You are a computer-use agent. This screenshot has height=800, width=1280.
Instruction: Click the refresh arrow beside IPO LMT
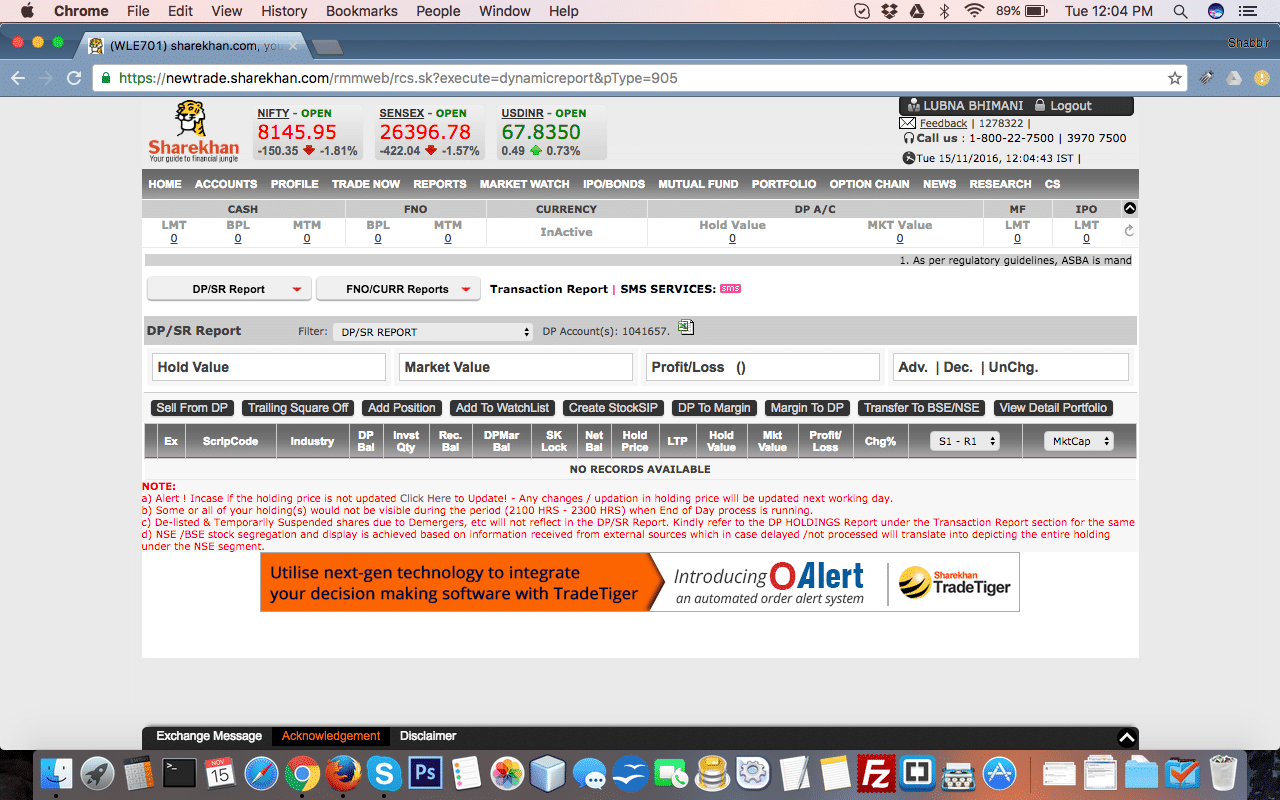1129,231
